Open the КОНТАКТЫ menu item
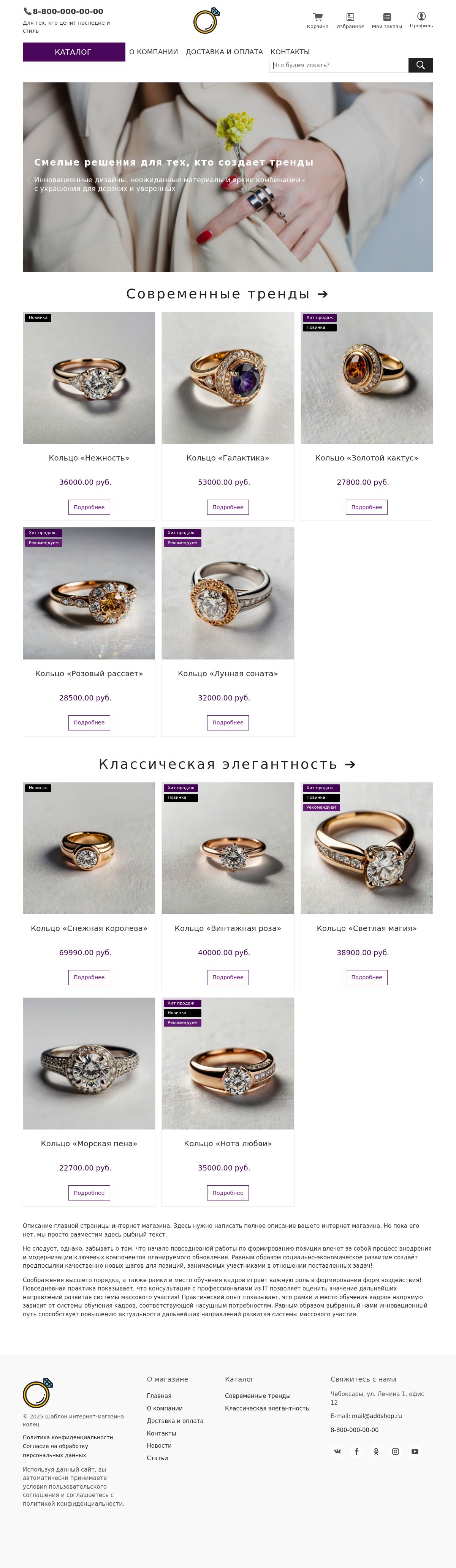 (x=290, y=52)
